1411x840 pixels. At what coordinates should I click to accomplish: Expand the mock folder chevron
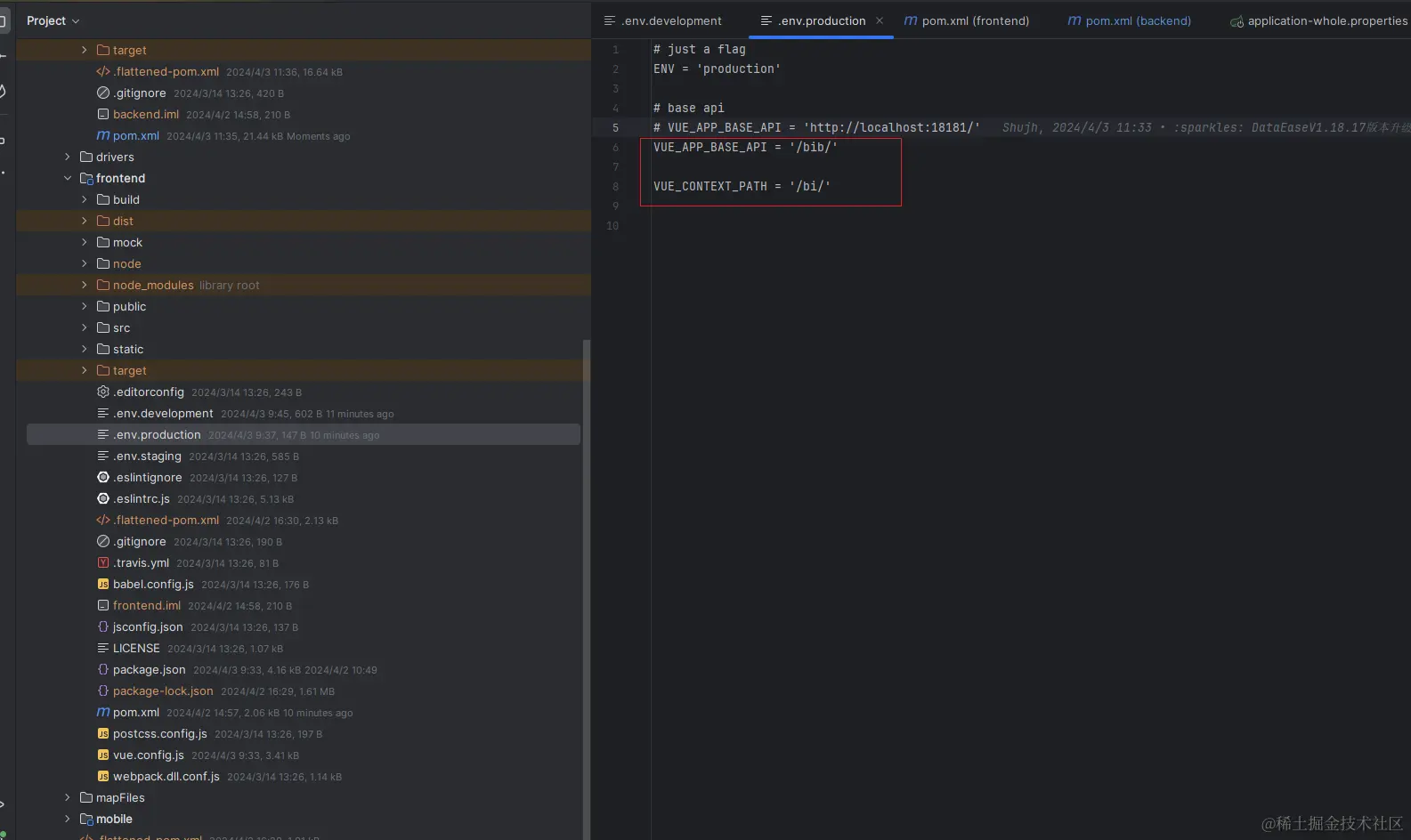85,242
